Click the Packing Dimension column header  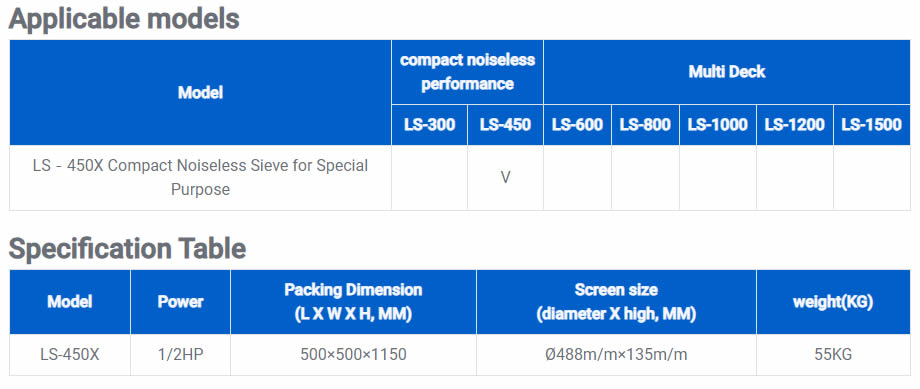(x=353, y=302)
